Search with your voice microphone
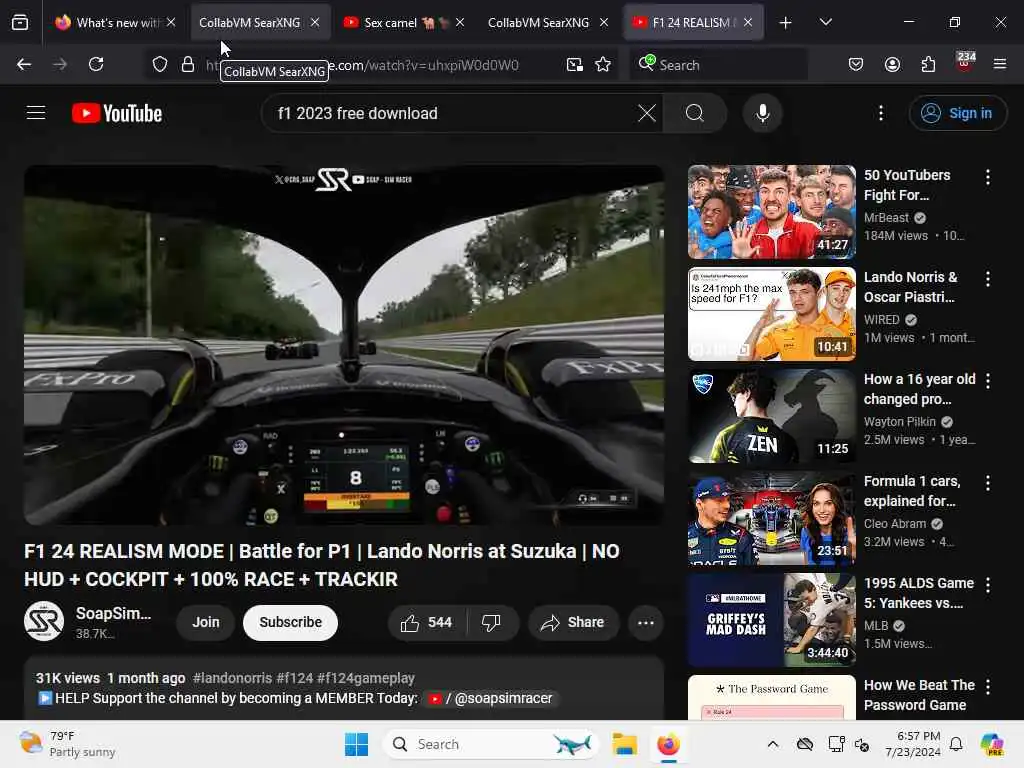Screen dimensions: 1024x768 pyautogui.click(x=762, y=113)
